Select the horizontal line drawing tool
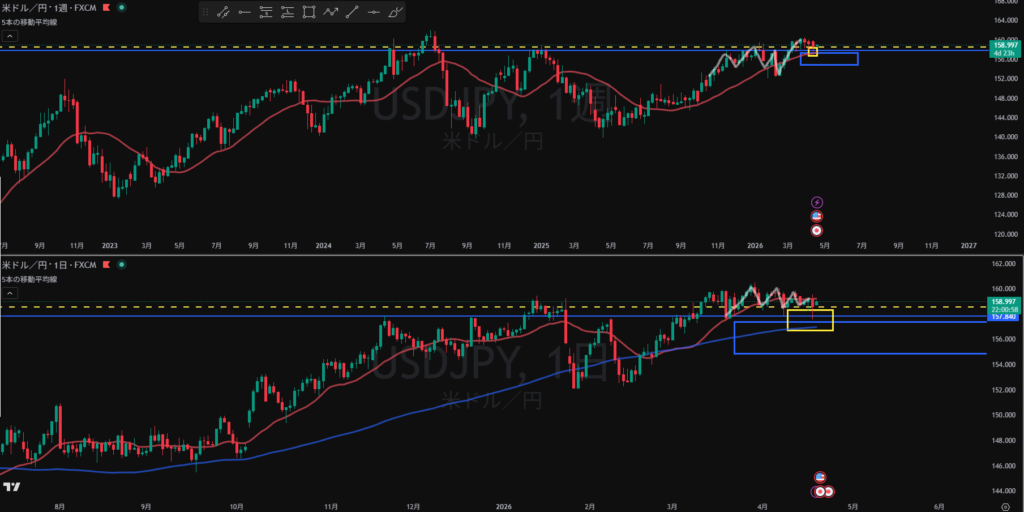The image size is (1024, 512). click(374, 13)
